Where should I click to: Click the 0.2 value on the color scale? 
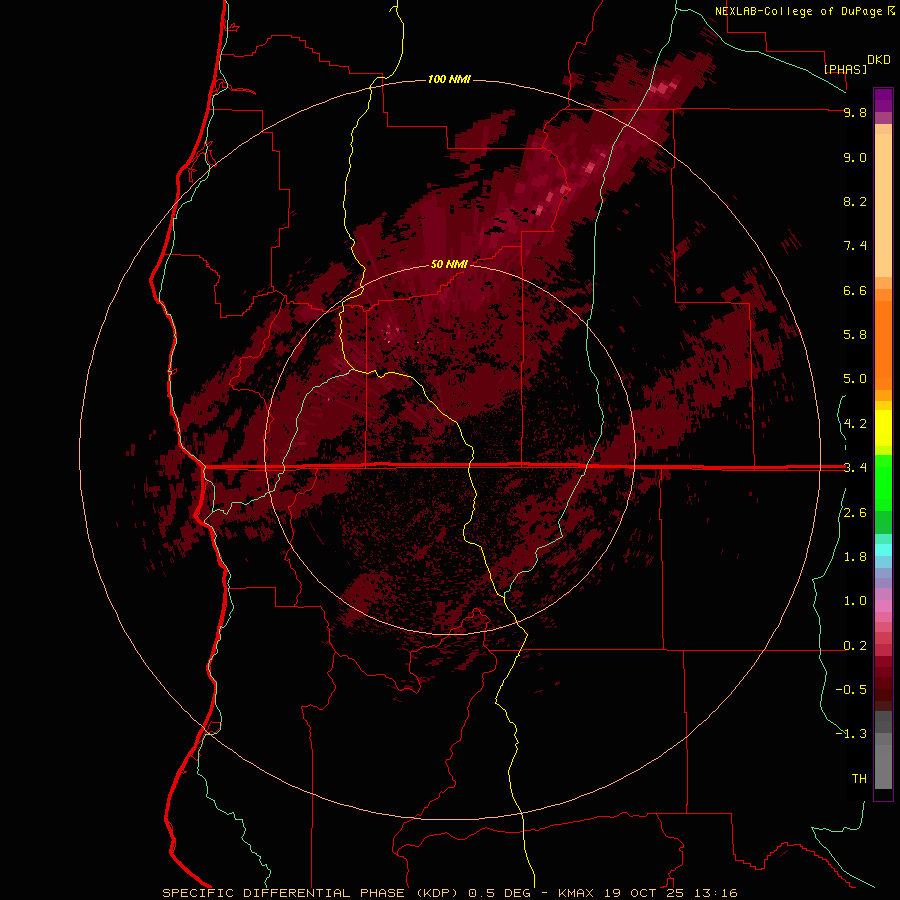point(855,646)
